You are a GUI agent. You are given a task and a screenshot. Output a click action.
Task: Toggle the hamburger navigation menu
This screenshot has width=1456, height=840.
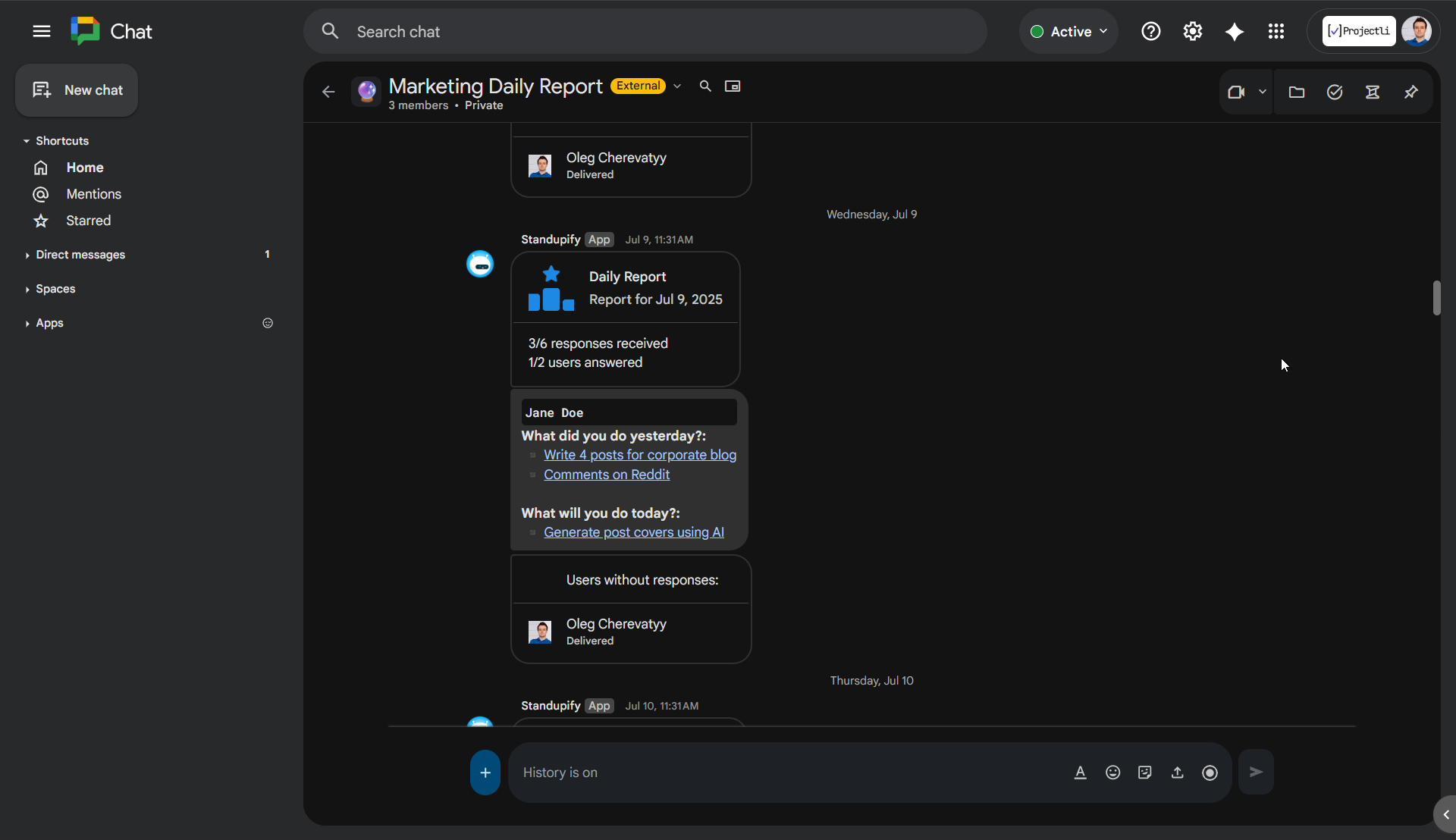pyautogui.click(x=42, y=31)
